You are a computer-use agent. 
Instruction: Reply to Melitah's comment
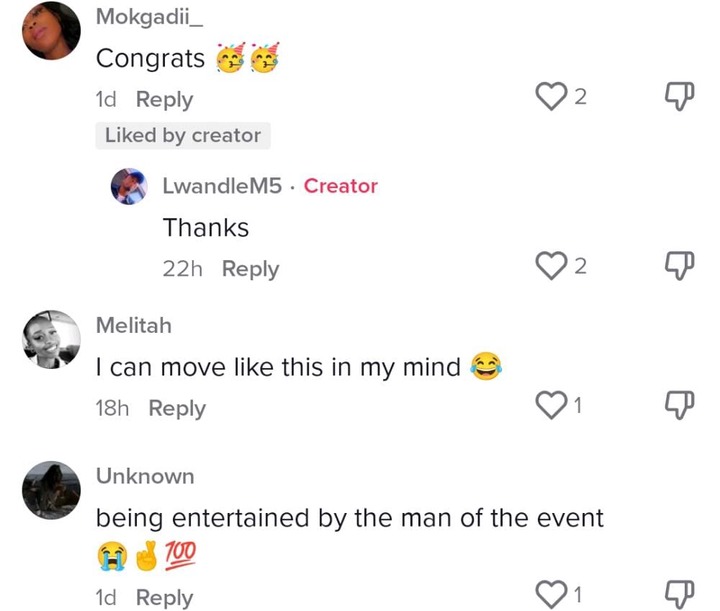[177, 408]
